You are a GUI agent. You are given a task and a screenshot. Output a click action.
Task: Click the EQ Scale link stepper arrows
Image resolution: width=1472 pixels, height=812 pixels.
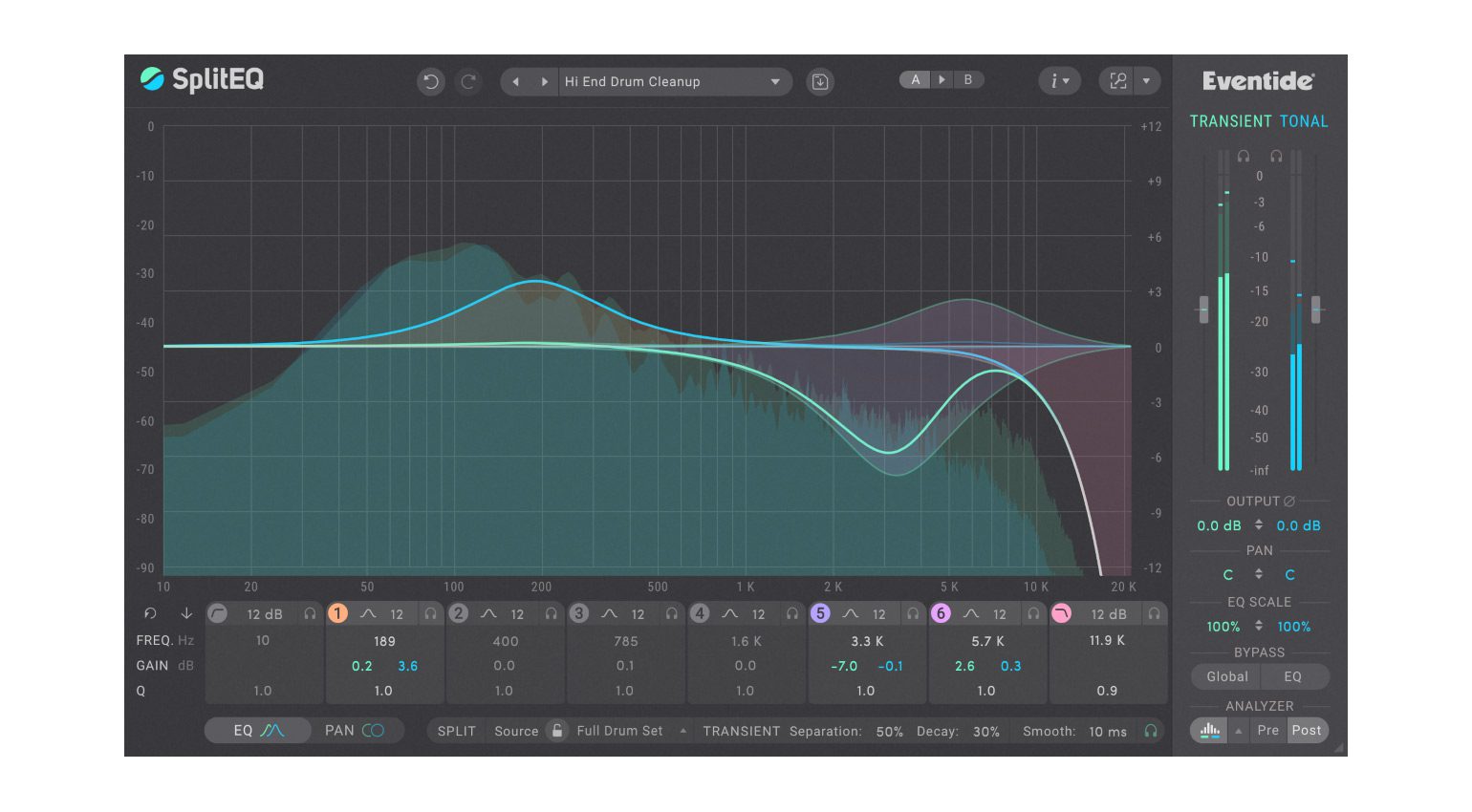coord(1259,627)
